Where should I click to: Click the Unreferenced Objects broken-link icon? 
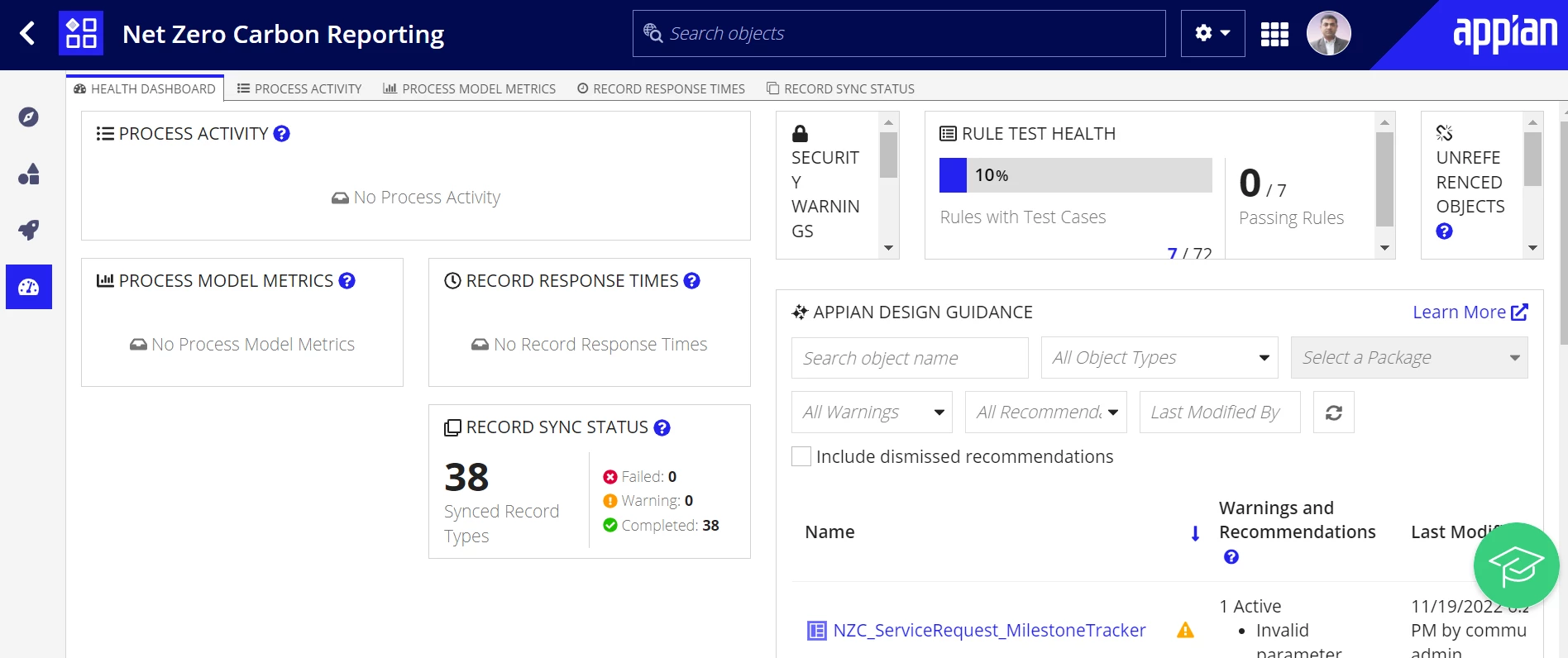1445,133
